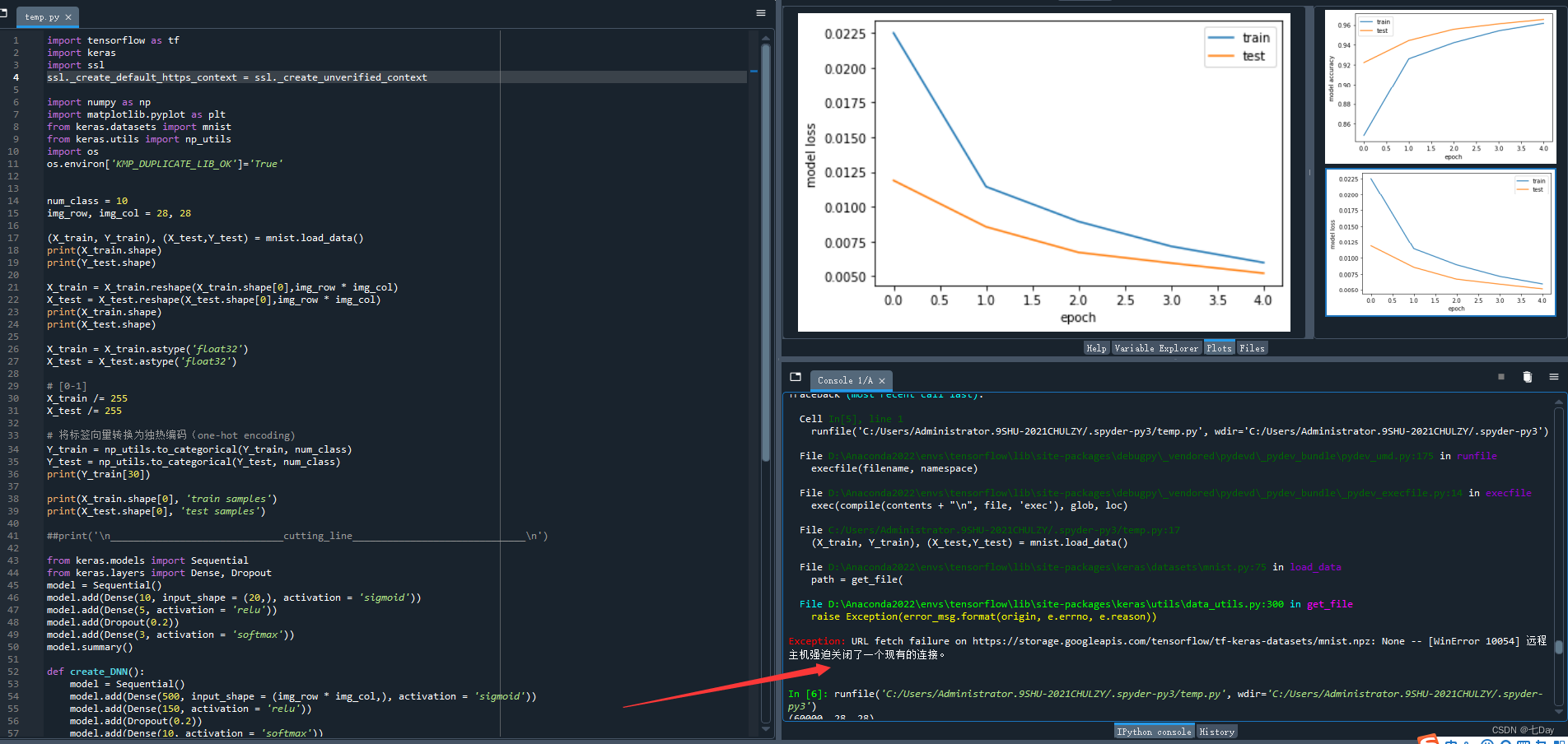Image resolution: width=1568 pixels, height=744 pixels.
Task: Click the KMP_DUPLICATE_LIB_OK environ line
Action: pos(165,164)
